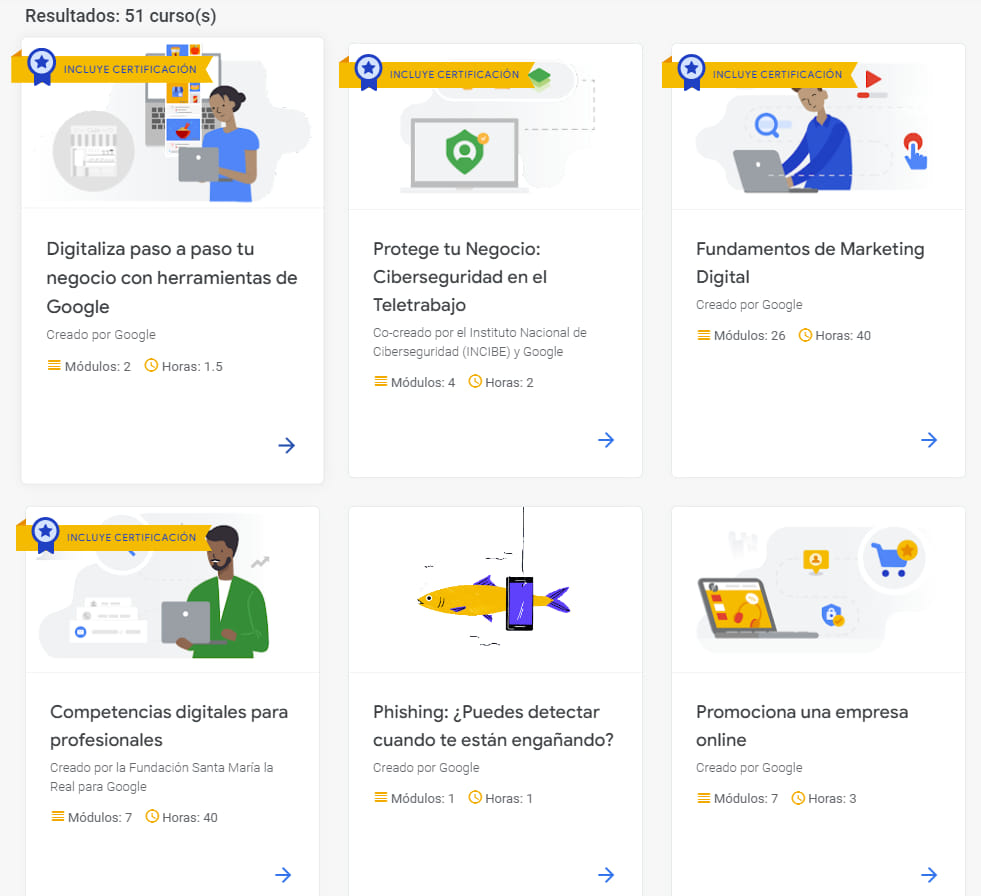This screenshot has height=896, width=981.
Task: Open Digitaliza paso a paso via its arrow icon
Action: pyautogui.click(x=287, y=445)
